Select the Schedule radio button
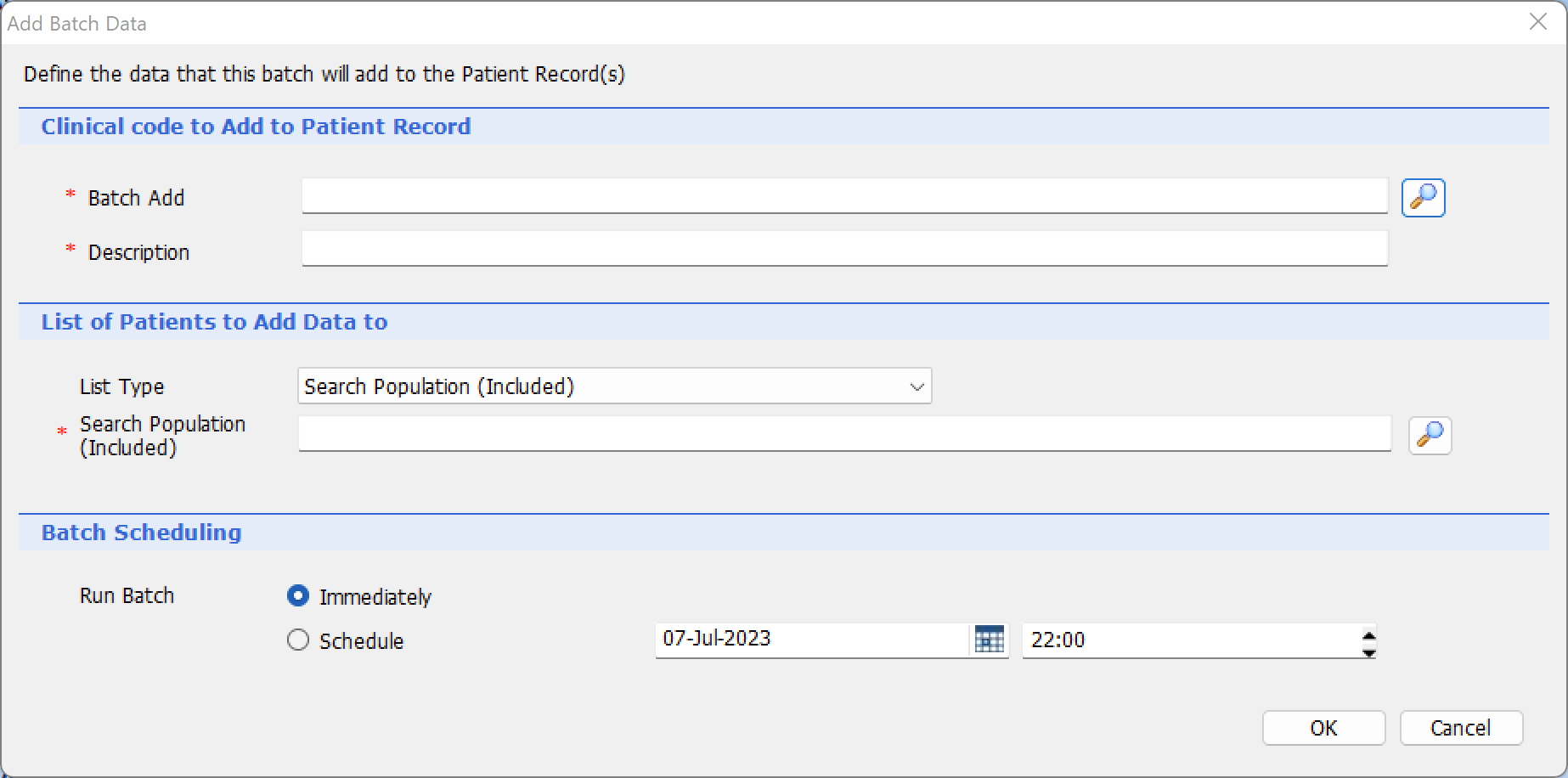Screen dimensions: 1568x778 coord(298,640)
